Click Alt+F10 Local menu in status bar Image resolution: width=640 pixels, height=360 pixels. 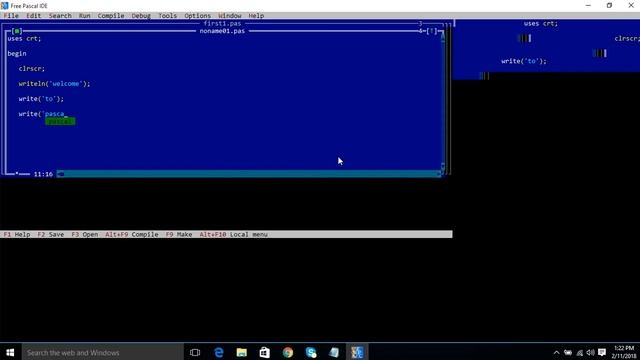(233, 234)
